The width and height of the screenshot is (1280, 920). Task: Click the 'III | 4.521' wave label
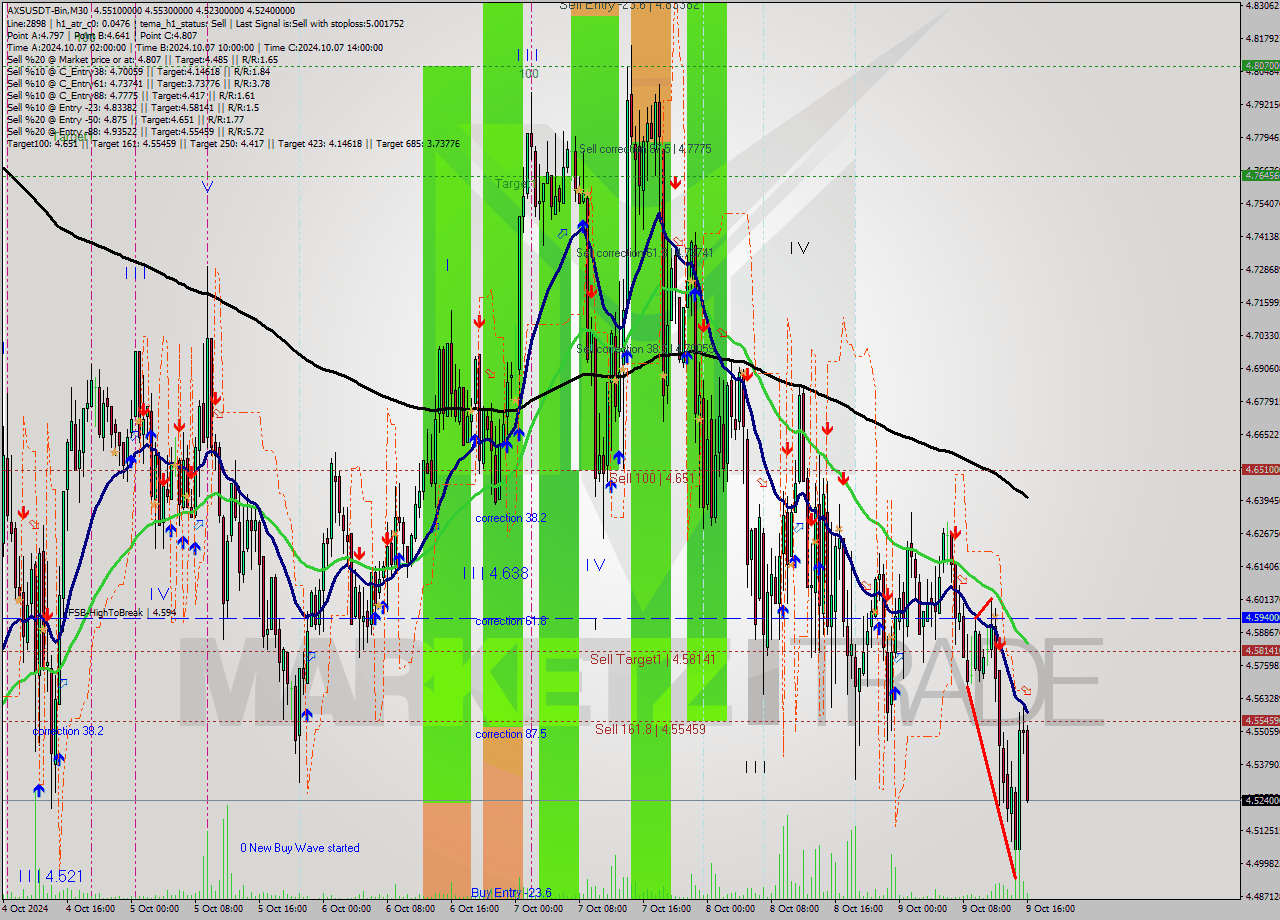50,876
